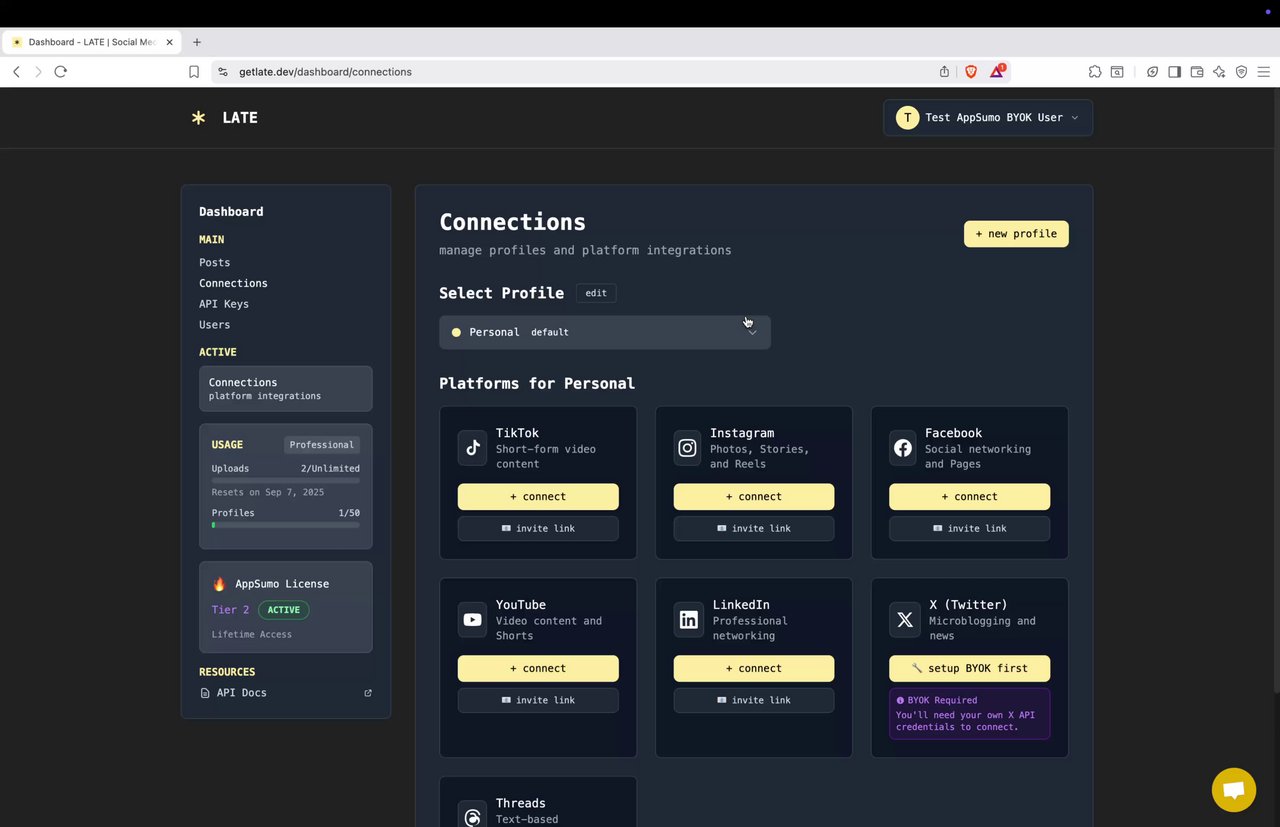Bookmark this page using the bookmark icon
This screenshot has width=1280, height=827.
(194, 72)
